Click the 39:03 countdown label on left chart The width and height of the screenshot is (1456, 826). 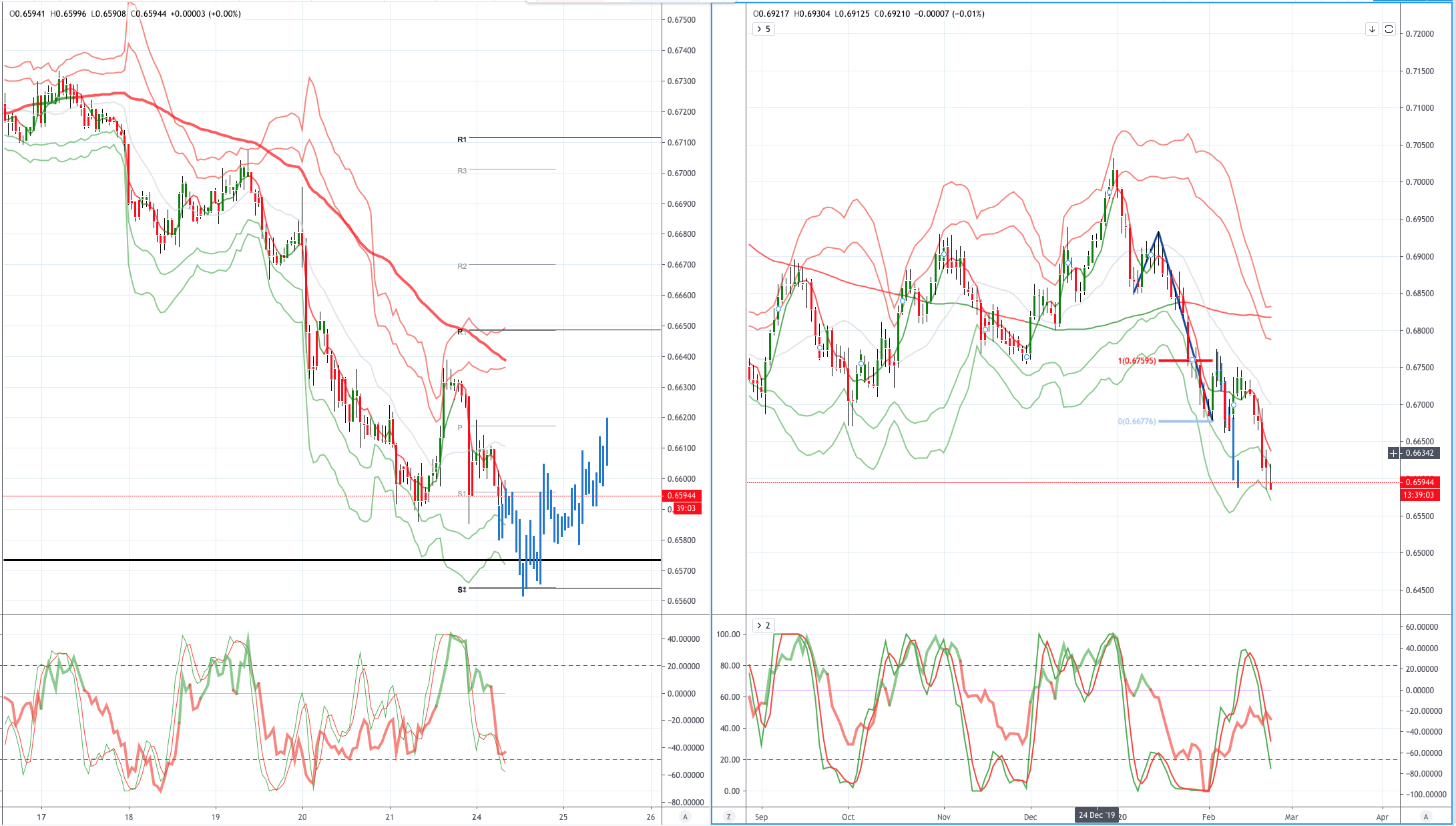click(x=687, y=508)
